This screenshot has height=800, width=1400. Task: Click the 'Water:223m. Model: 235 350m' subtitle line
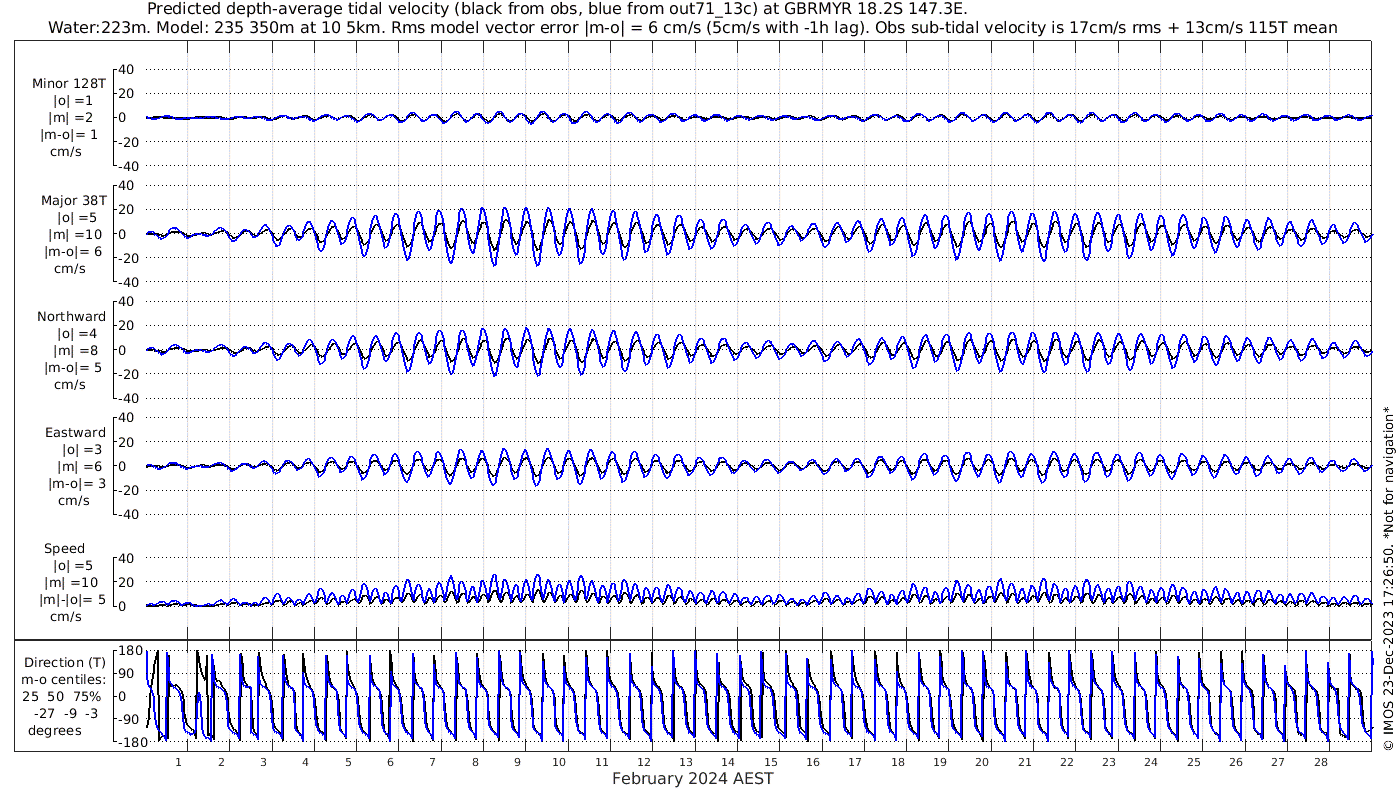[692, 27]
